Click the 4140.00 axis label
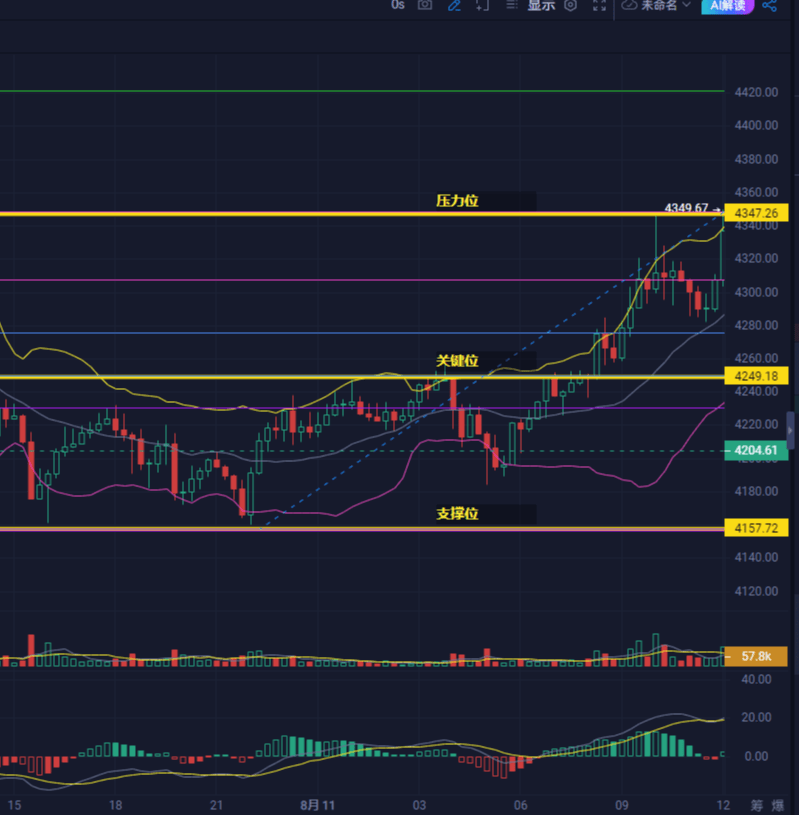 pos(756,557)
